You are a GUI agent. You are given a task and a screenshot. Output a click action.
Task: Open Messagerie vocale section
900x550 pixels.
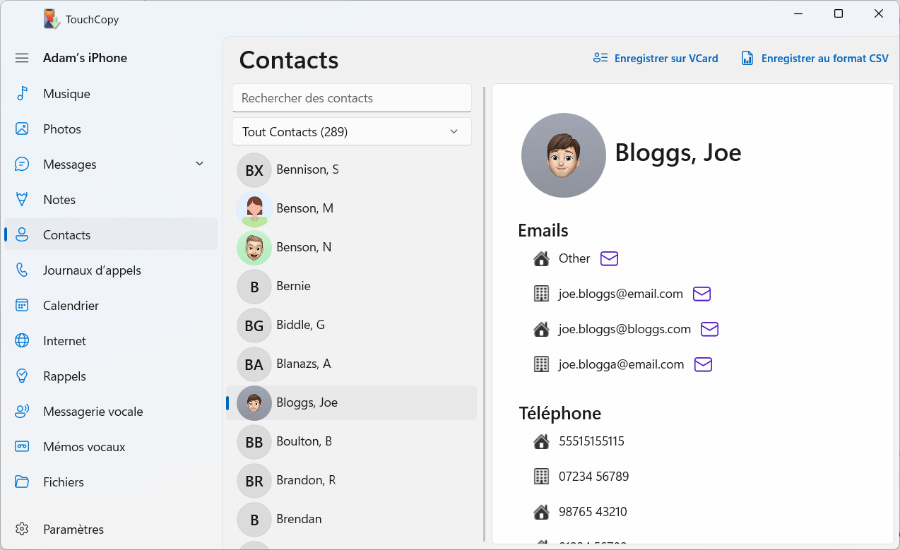click(x=92, y=412)
